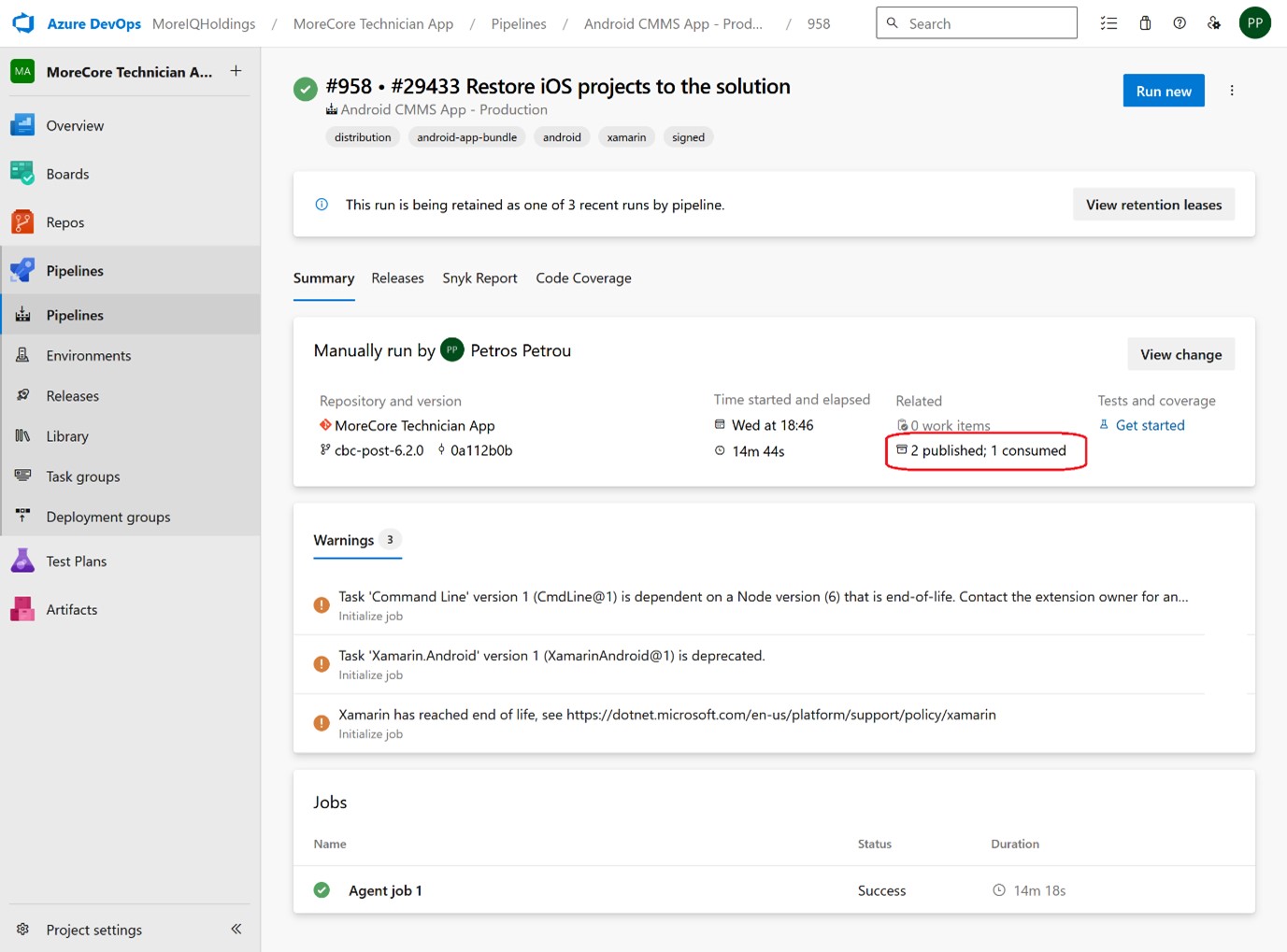Image resolution: width=1287 pixels, height=952 pixels.
Task: Click the Azure DevOps logo icon
Action: click(23, 23)
